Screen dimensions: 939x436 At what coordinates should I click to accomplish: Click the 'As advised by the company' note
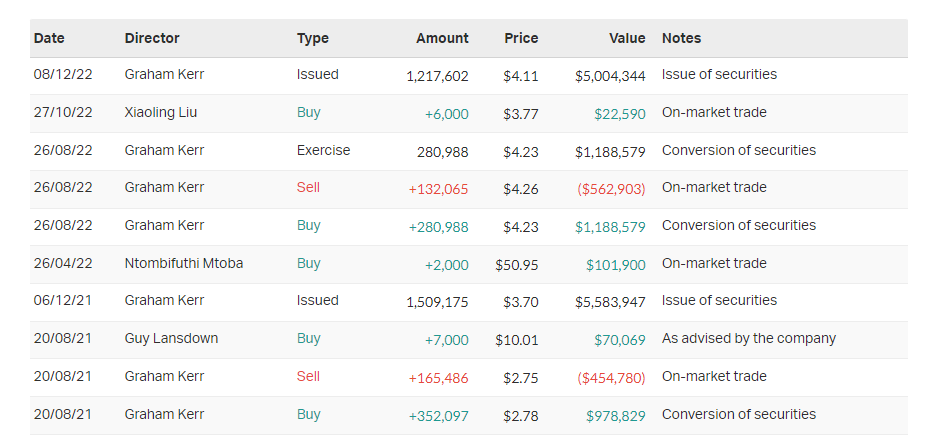click(748, 339)
